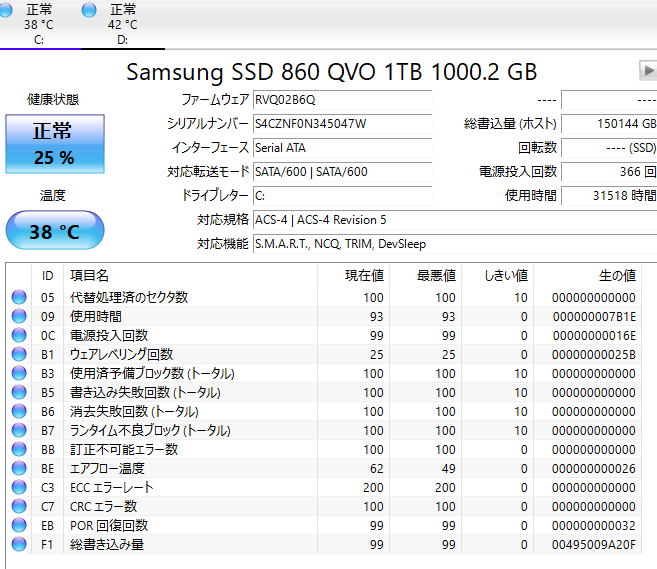Click the status icon of row 09
The width and height of the screenshot is (657, 569).
coord(19,316)
